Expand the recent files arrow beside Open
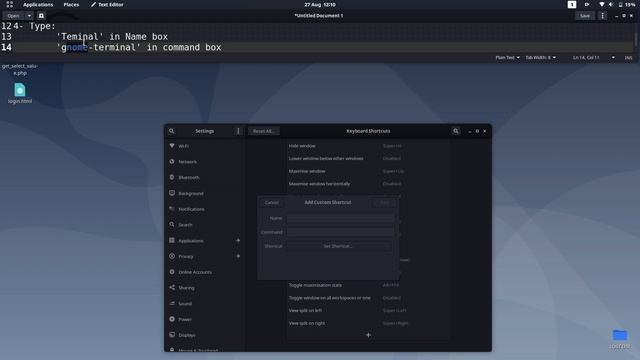 tap(29, 16)
